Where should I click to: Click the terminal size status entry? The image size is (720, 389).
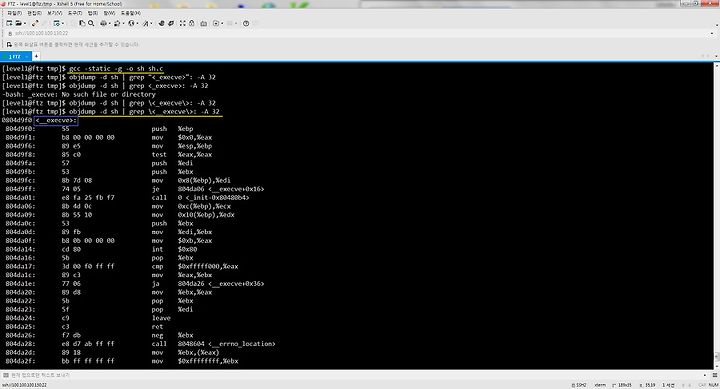click(x=623, y=385)
